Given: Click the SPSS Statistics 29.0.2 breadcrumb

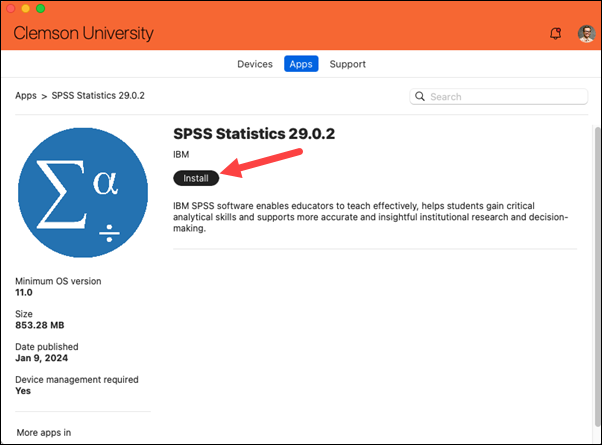Looking at the screenshot, I should coord(98,96).
